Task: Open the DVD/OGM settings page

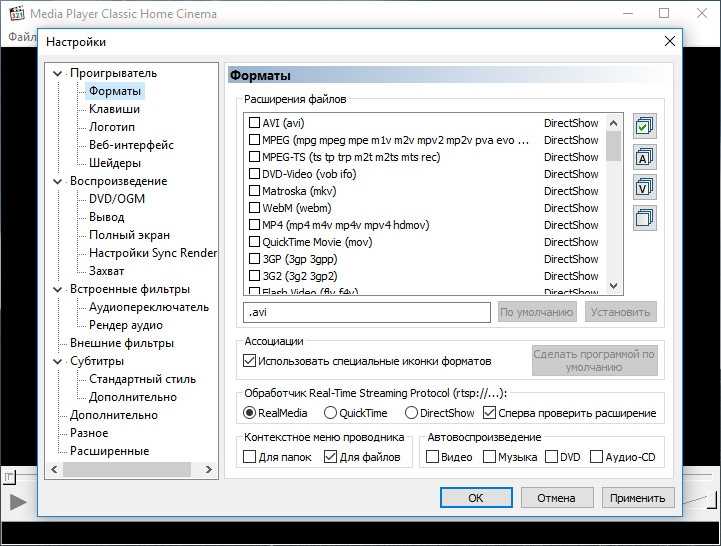Action: pyautogui.click(x=117, y=199)
